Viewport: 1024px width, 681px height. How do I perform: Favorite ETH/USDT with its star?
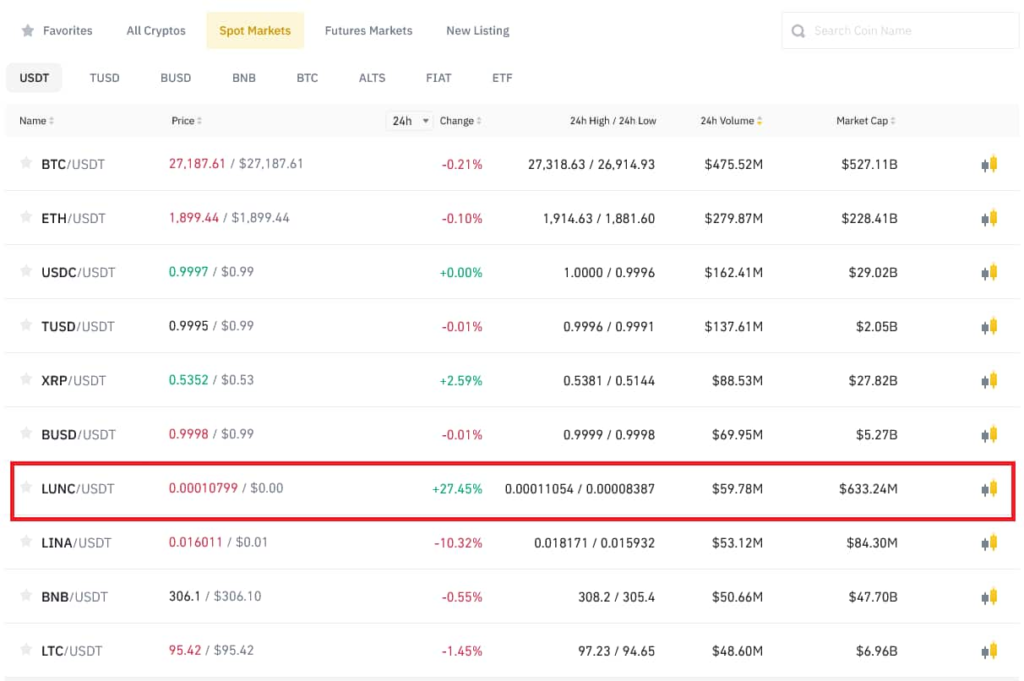(x=26, y=217)
